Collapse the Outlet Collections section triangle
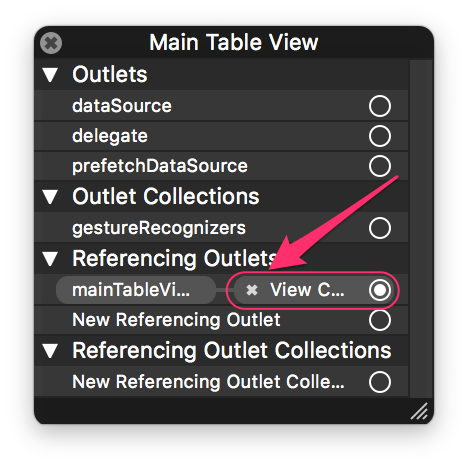Screen dimensions: 468x468 pyautogui.click(x=50, y=197)
